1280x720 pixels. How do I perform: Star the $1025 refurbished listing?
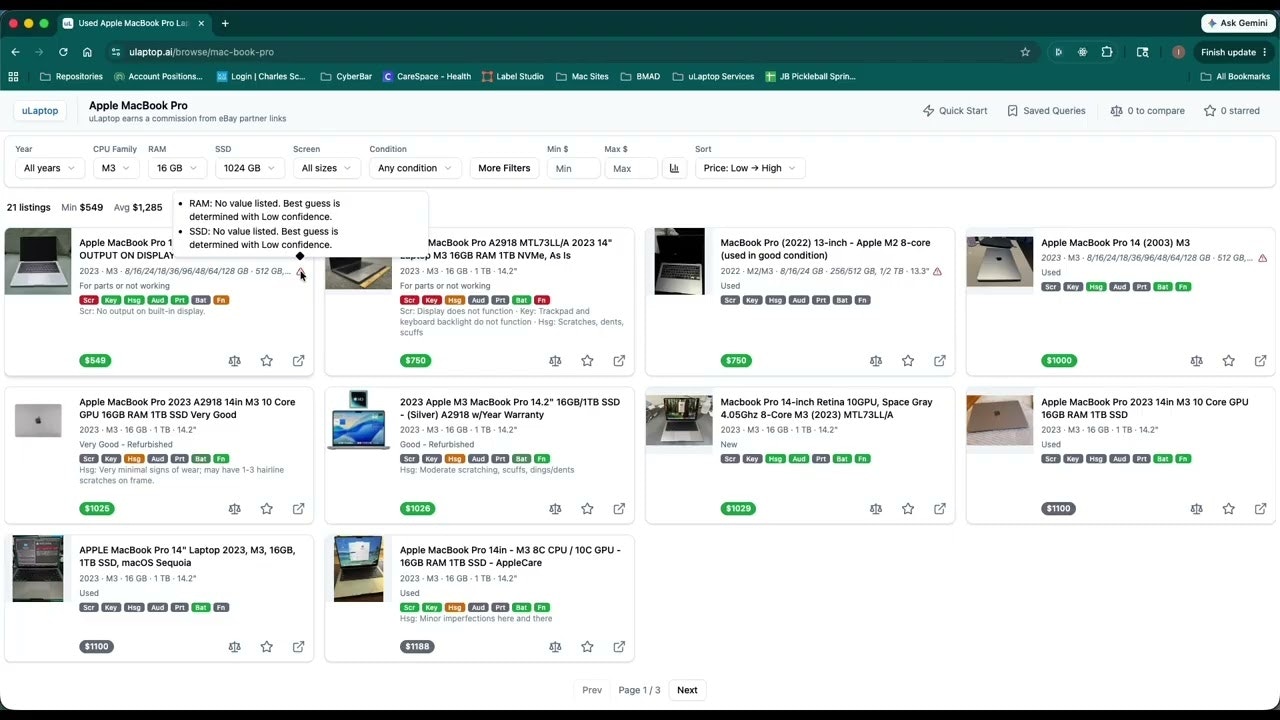[267, 509]
